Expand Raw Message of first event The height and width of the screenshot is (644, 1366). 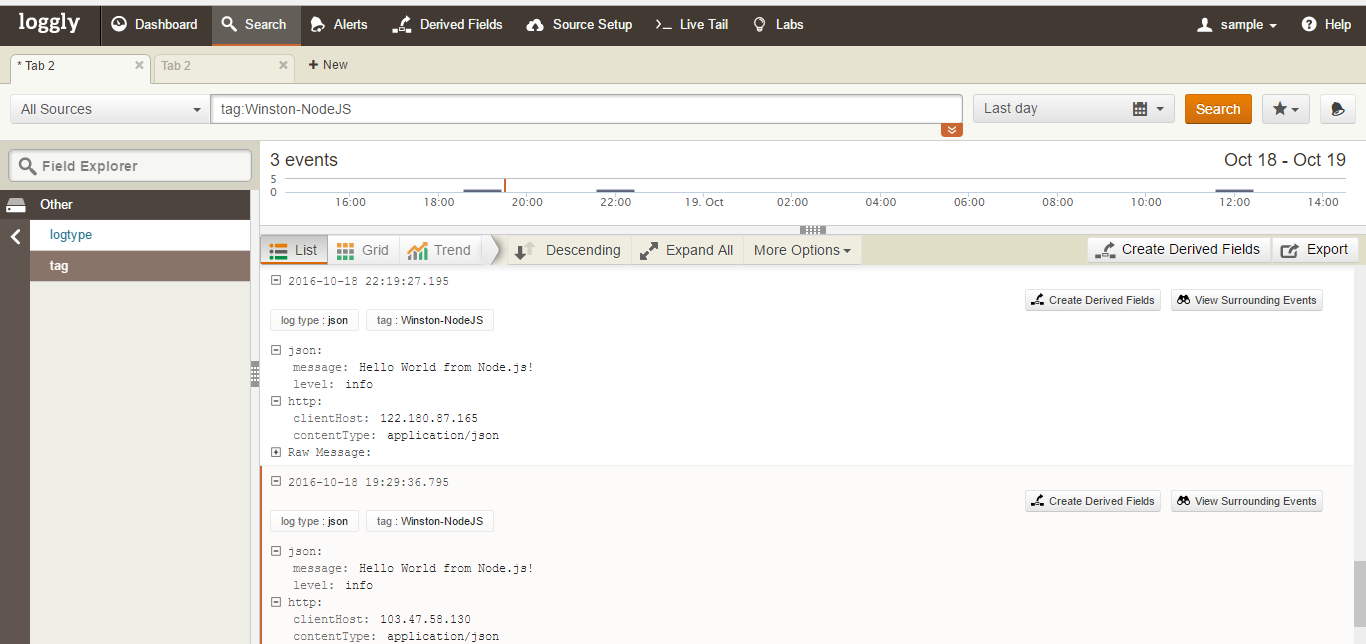[x=276, y=452]
